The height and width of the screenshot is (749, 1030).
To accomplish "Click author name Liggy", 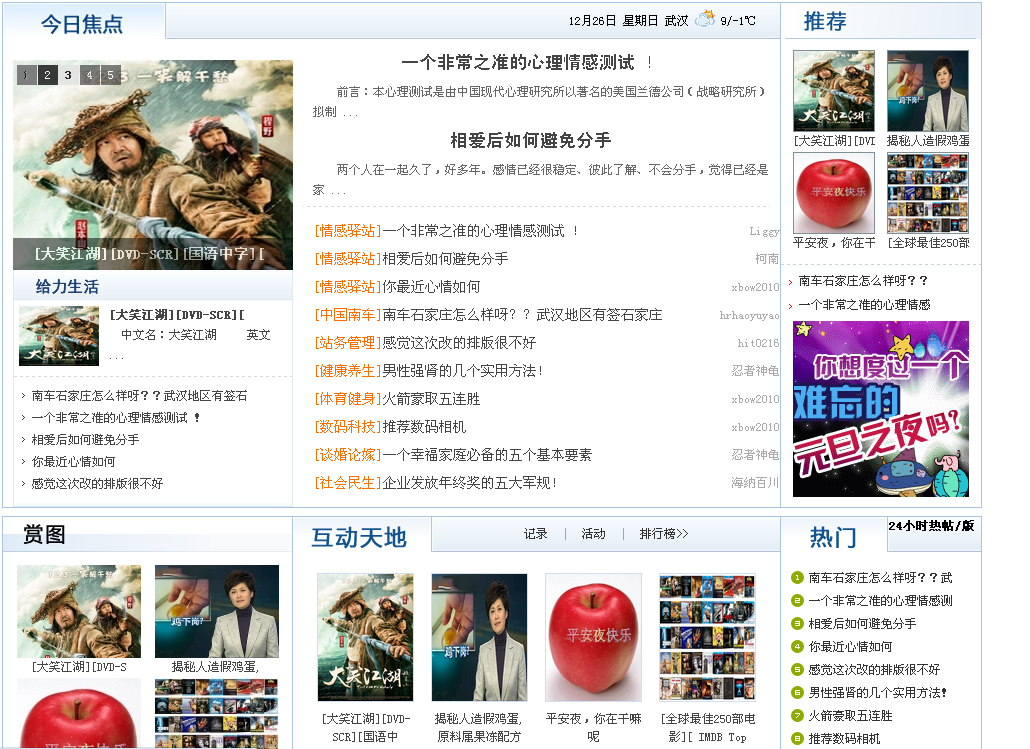I will click(764, 231).
